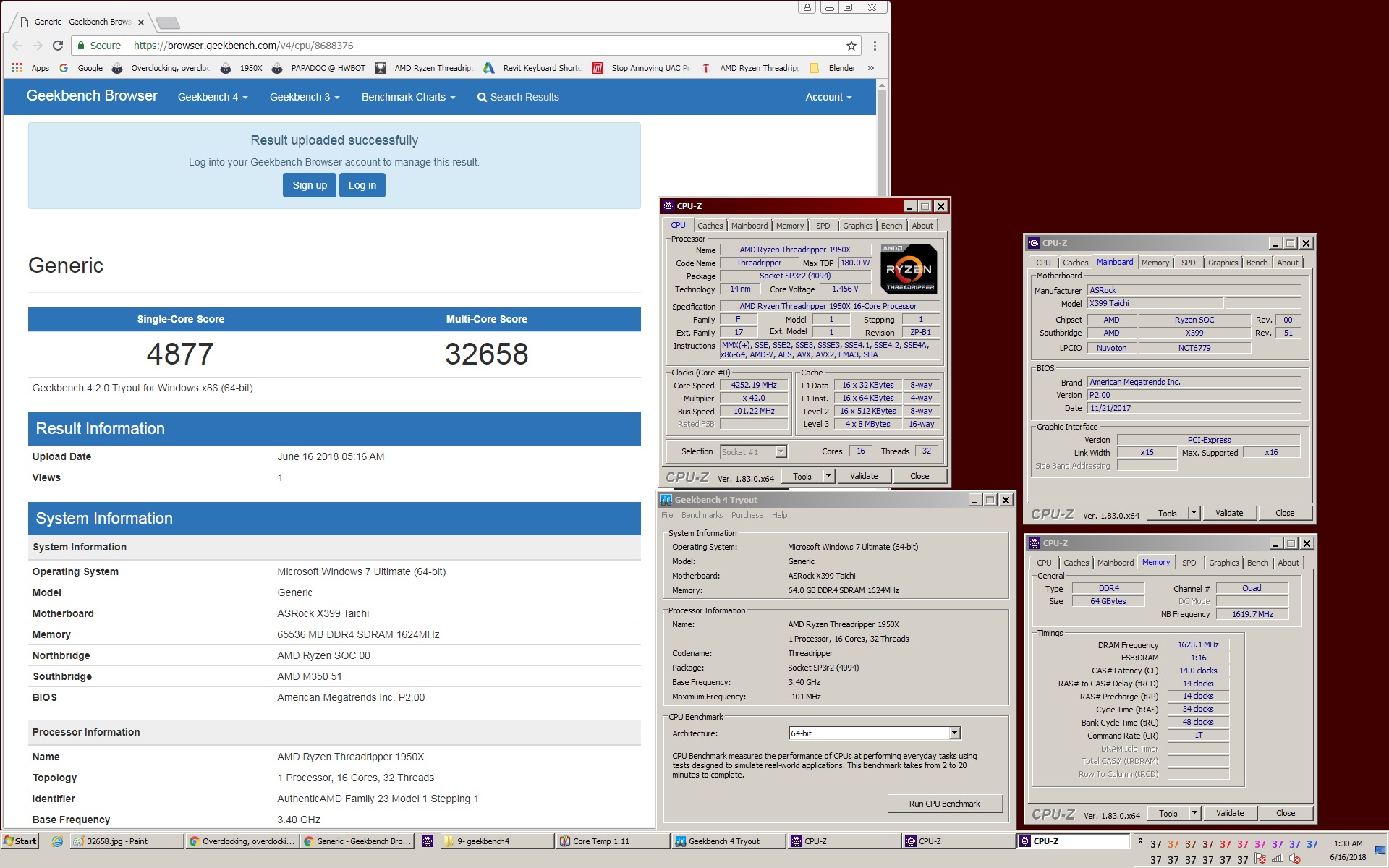
Task: Open the network signal tray icon
Action: [1278, 859]
